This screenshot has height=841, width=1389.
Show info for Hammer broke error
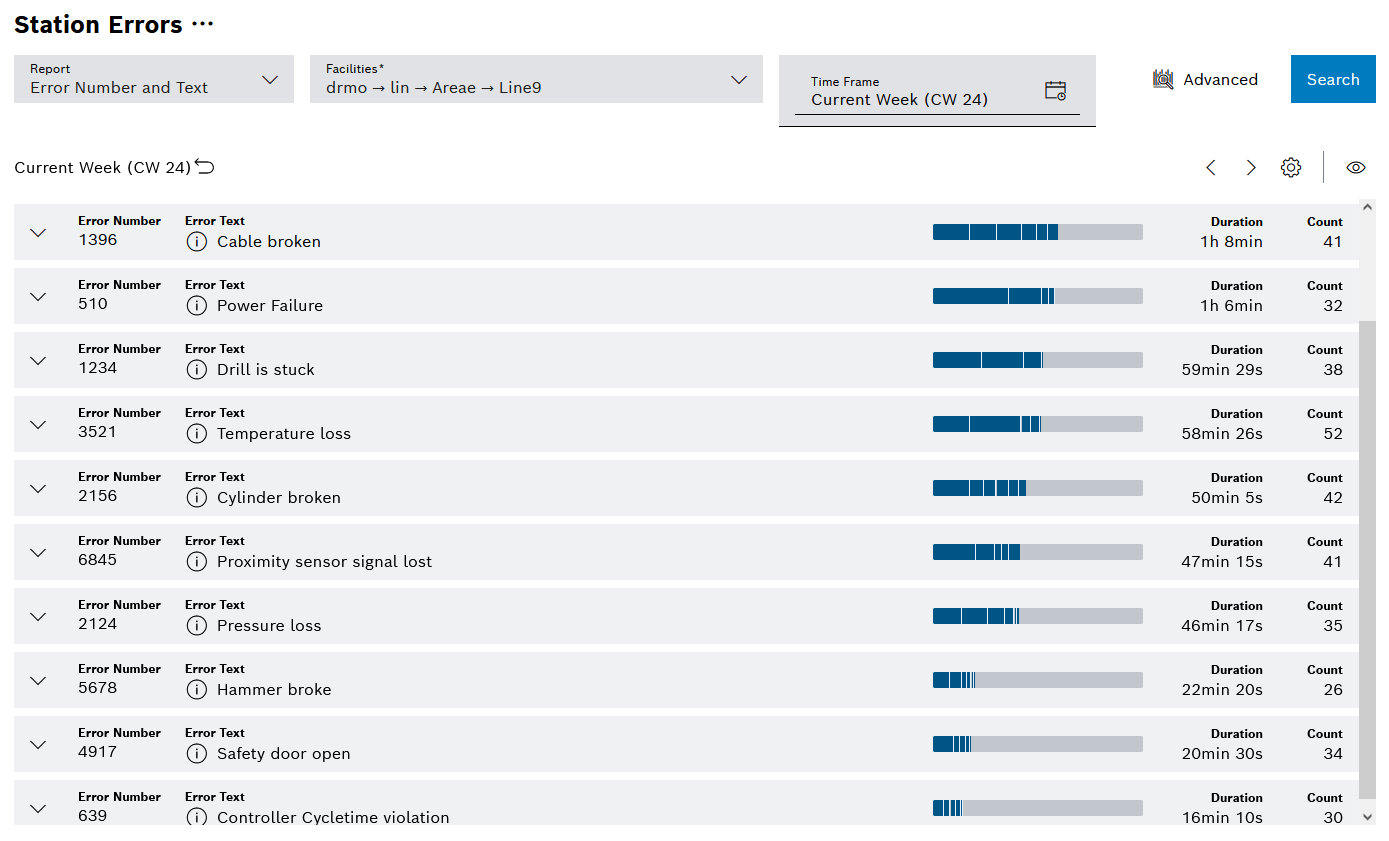point(197,690)
